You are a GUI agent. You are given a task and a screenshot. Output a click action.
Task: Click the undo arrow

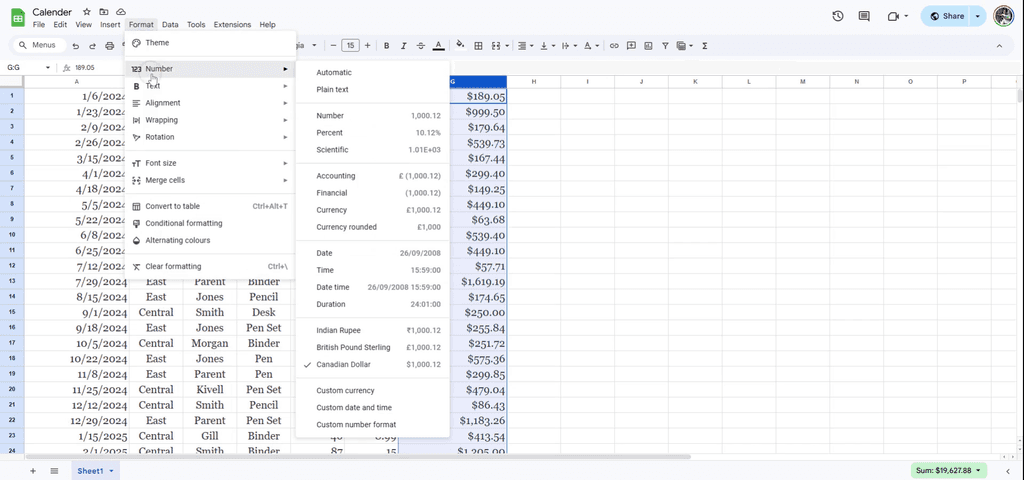[x=76, y=46]
